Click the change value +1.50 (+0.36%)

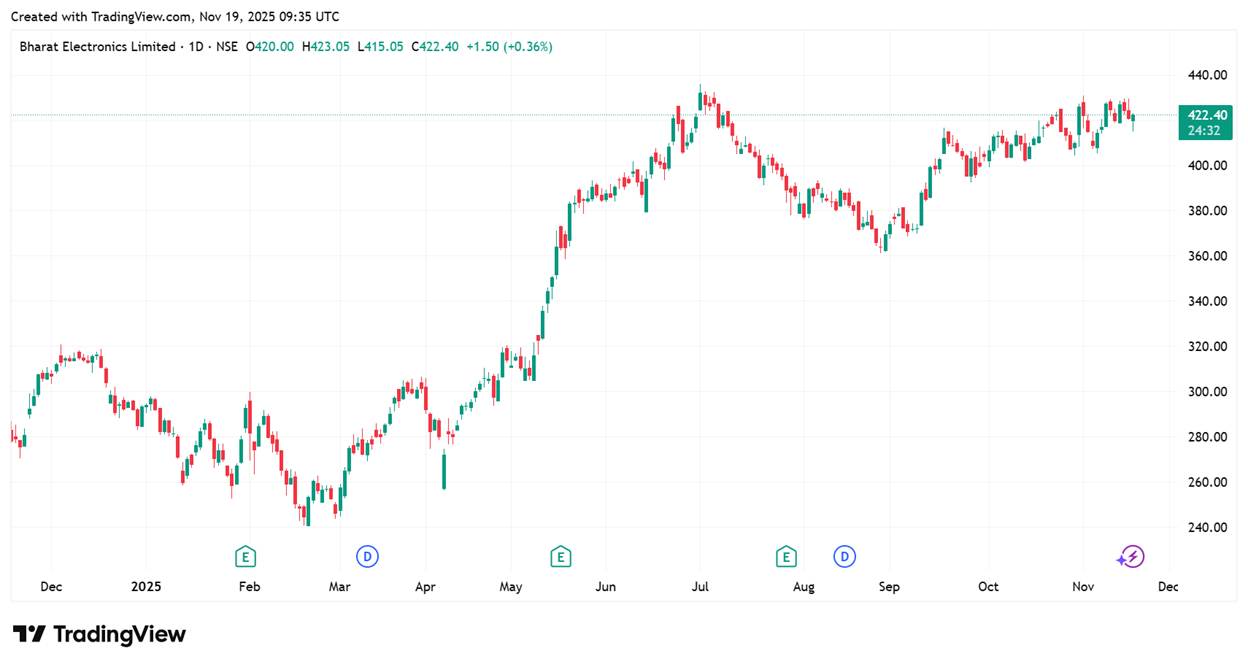pos(509,47)
